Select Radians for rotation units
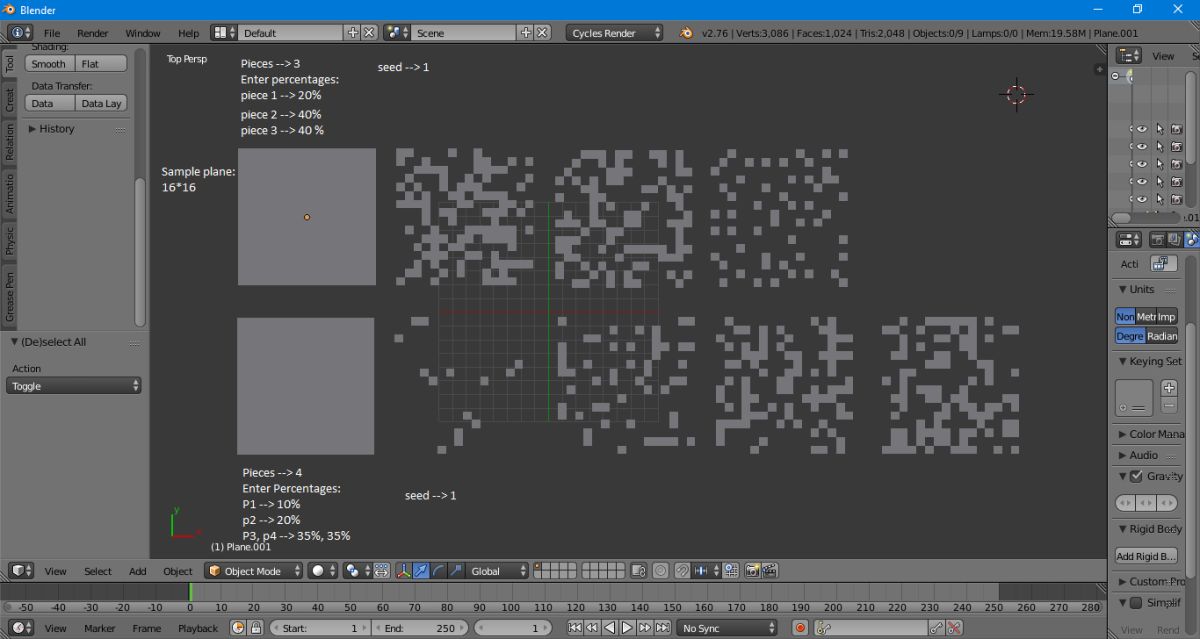Screen dimensions: 1200x639 point(1162,336)
